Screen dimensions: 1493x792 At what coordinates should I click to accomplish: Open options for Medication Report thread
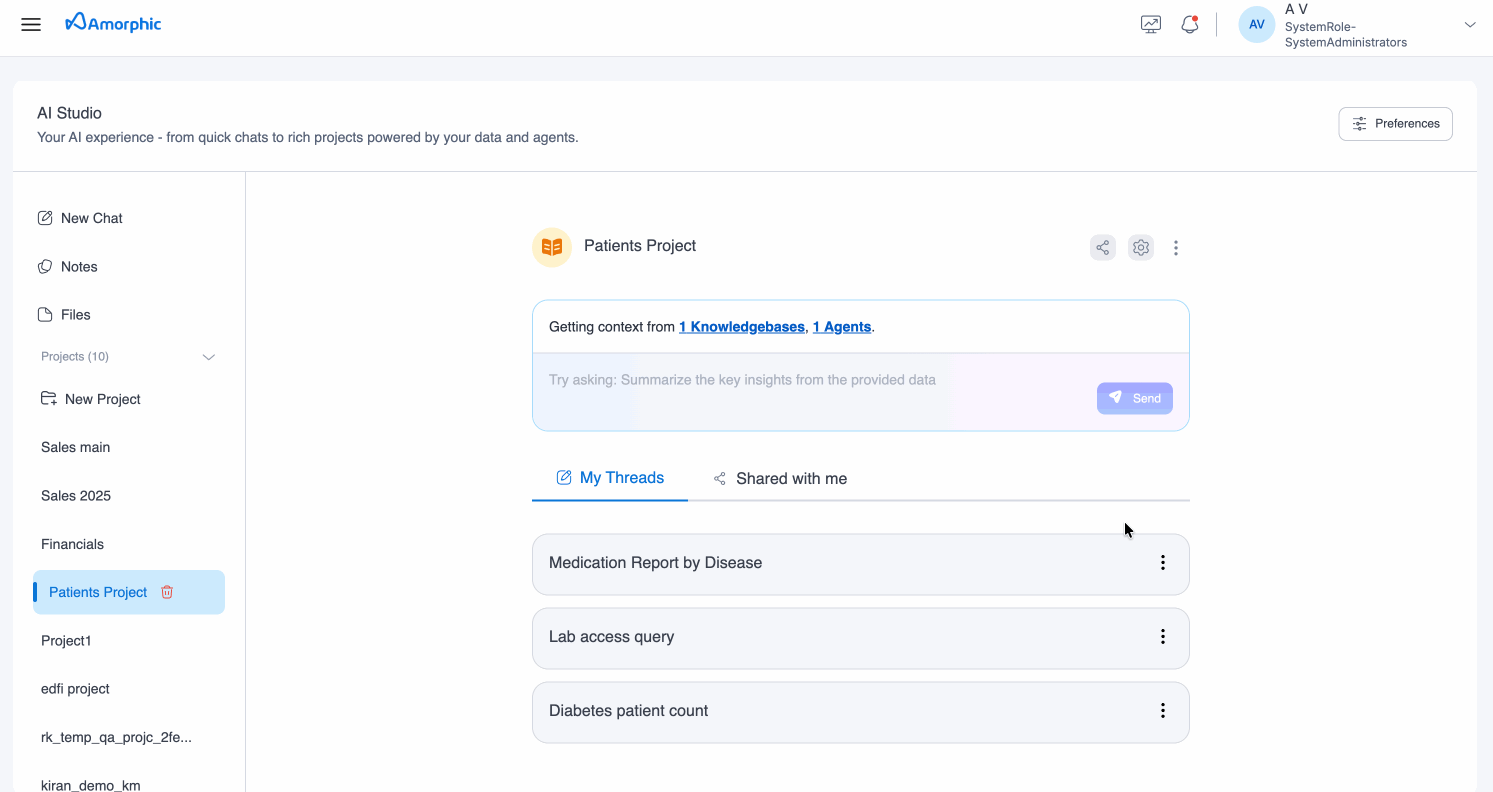click(x=1162, y=563)
